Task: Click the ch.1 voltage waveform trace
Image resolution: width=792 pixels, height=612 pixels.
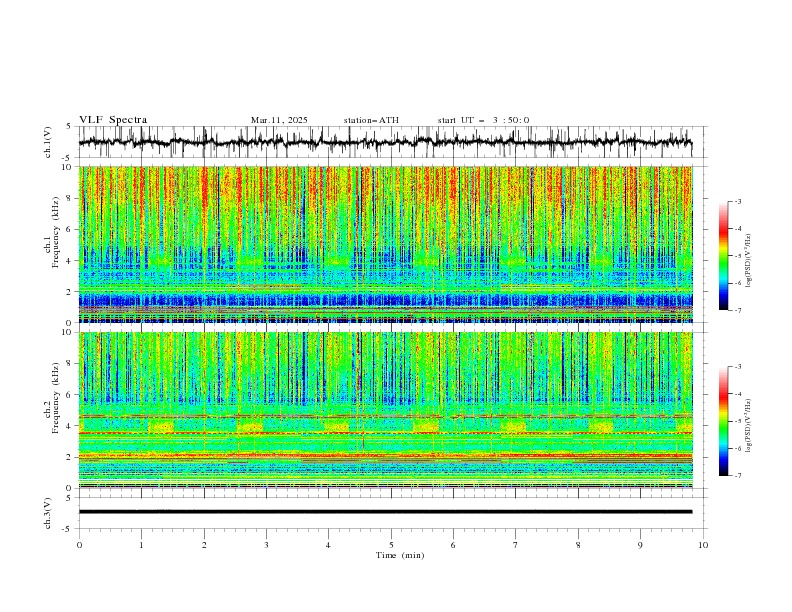Action: point(385,142)
